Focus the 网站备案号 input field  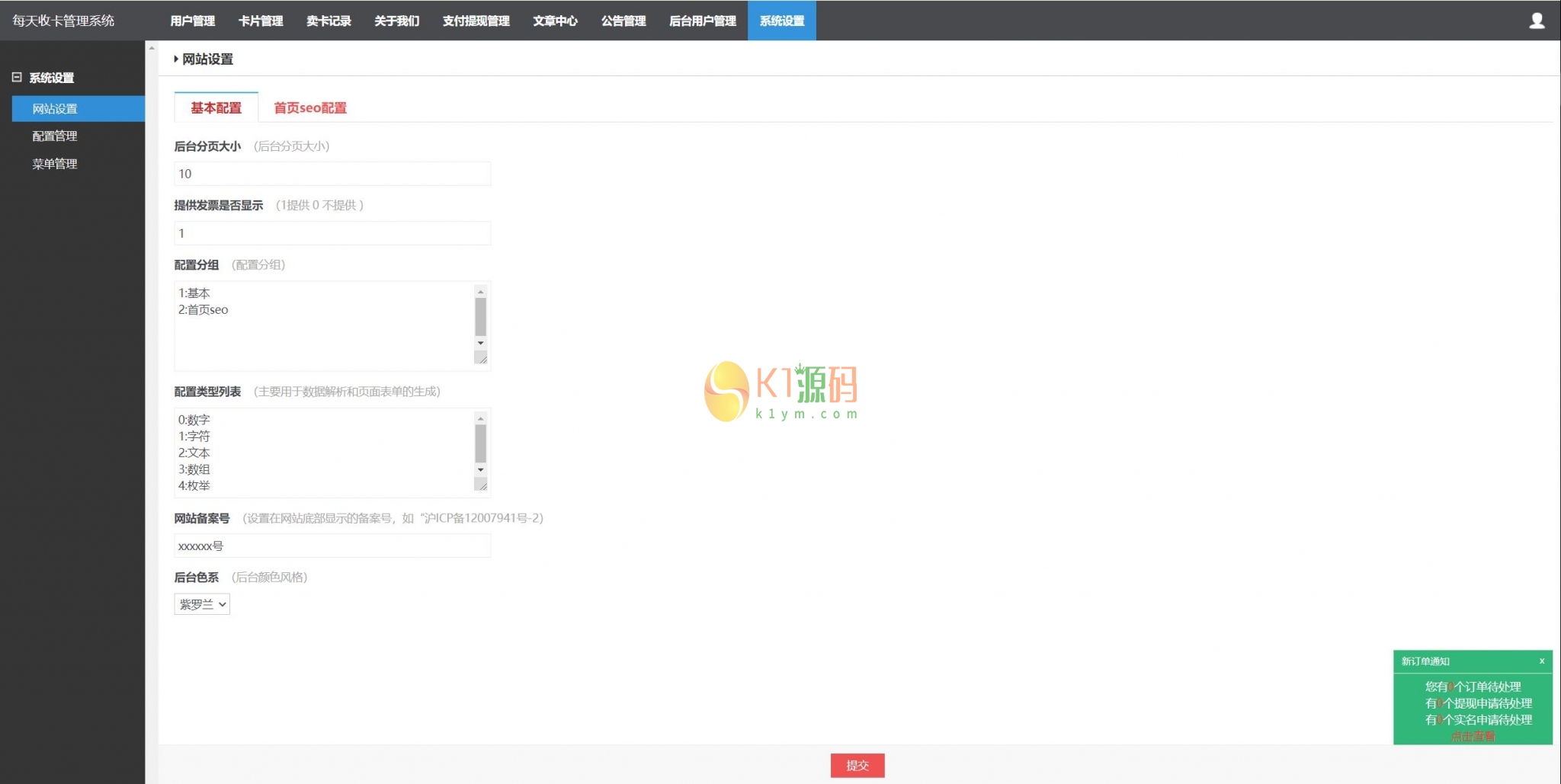pyautogui.click(x=332, y=546)
